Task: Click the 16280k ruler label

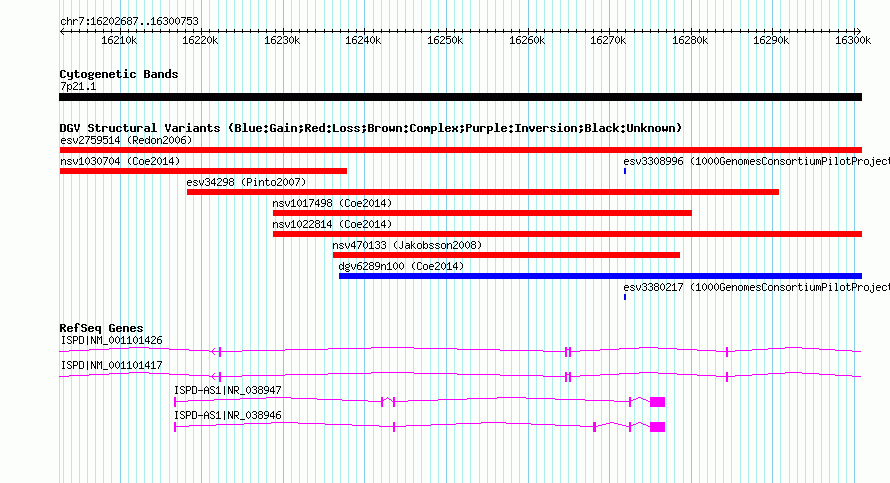Action: [x=690, y=41]
